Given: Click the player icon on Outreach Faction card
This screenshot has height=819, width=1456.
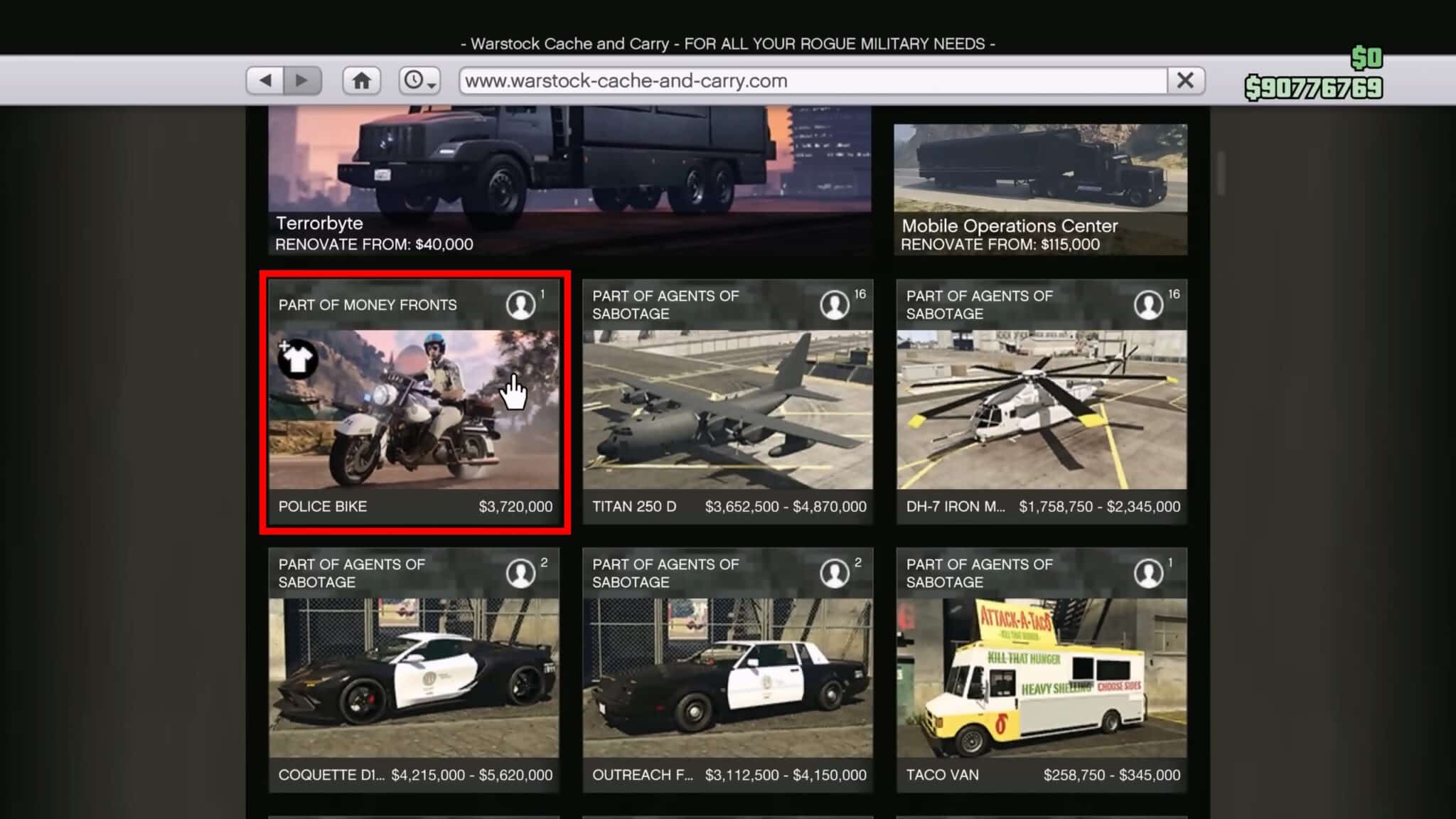Looking at the screenshot, I should point(835,573).
